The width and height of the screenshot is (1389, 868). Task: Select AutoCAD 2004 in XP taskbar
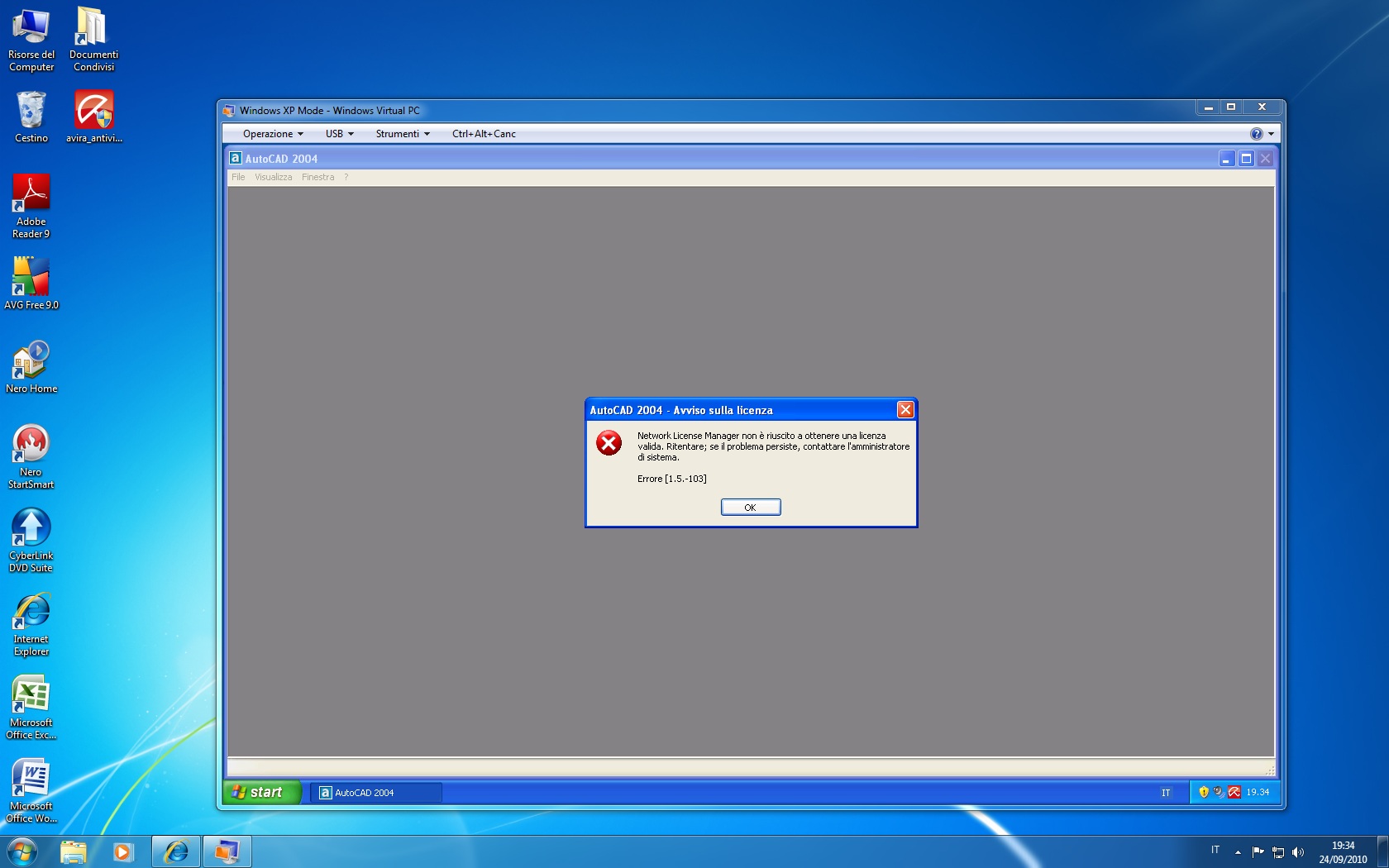tap(375, 793)
